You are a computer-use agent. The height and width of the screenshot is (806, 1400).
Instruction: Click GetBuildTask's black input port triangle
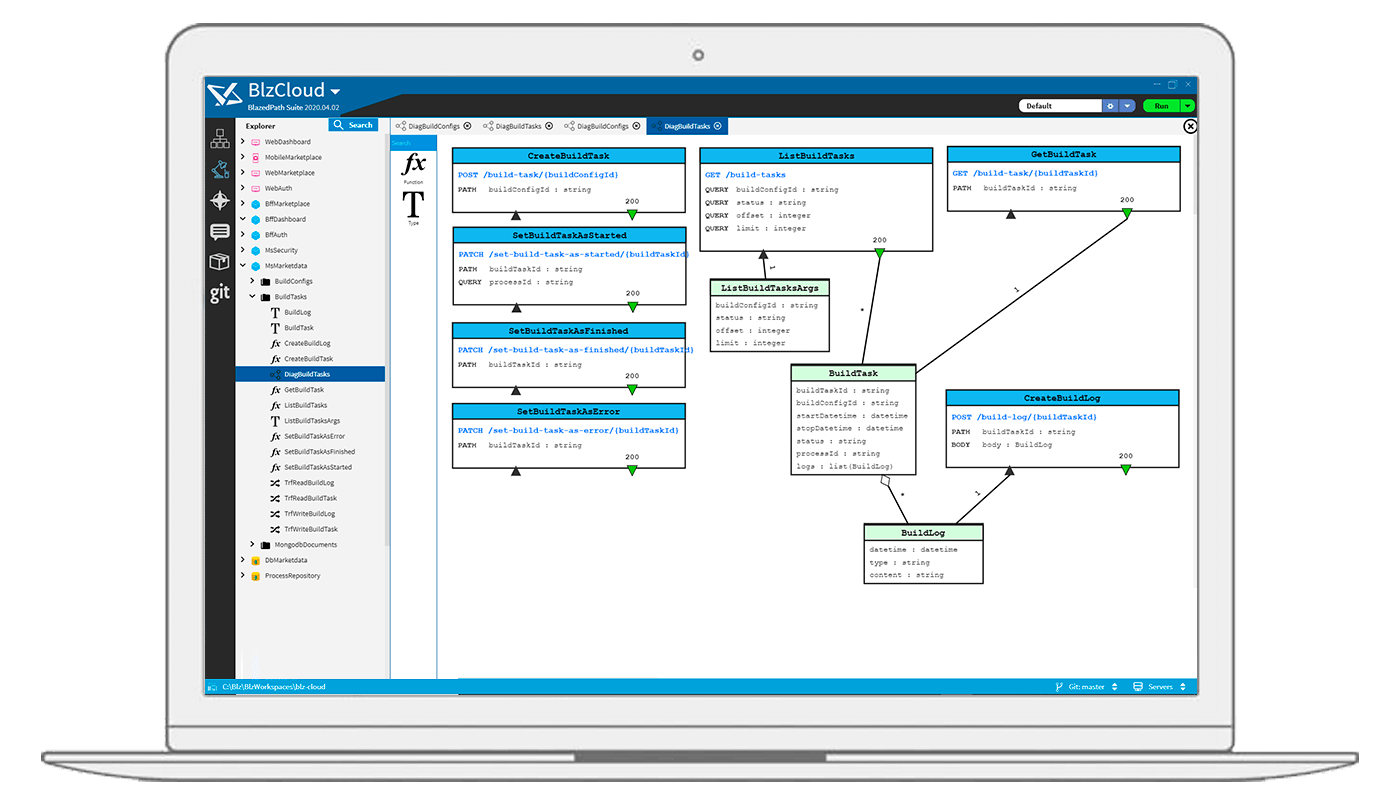pos(1011,215)
